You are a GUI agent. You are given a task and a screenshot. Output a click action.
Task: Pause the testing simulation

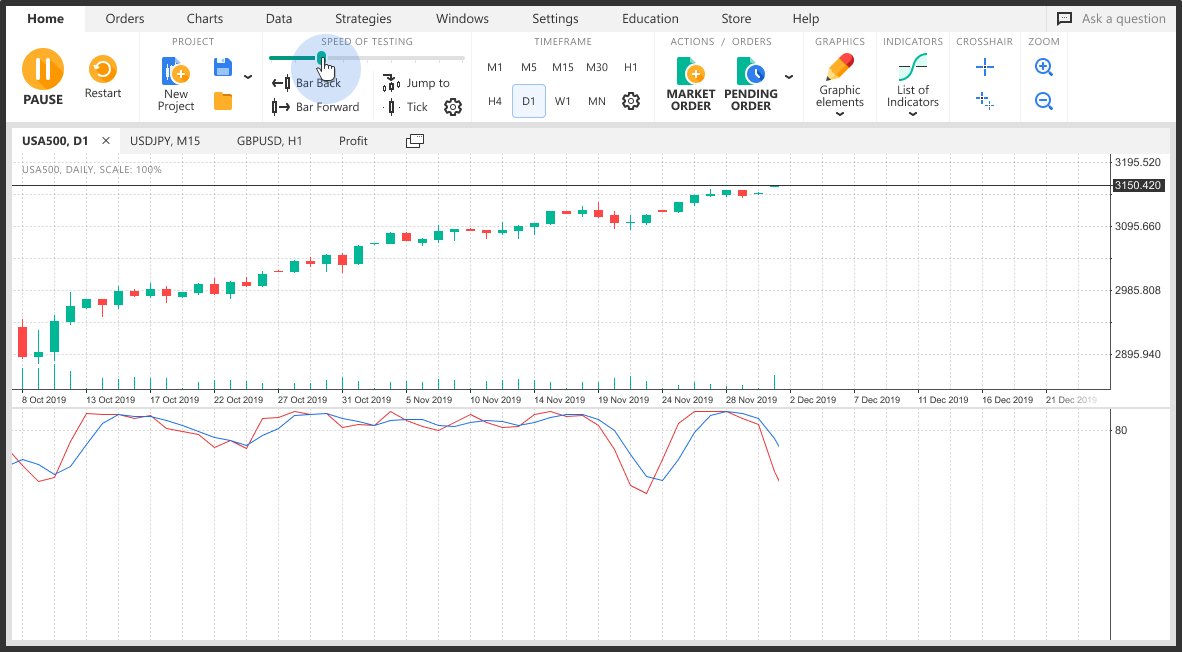pyautogui.click(x=42, y=69)
